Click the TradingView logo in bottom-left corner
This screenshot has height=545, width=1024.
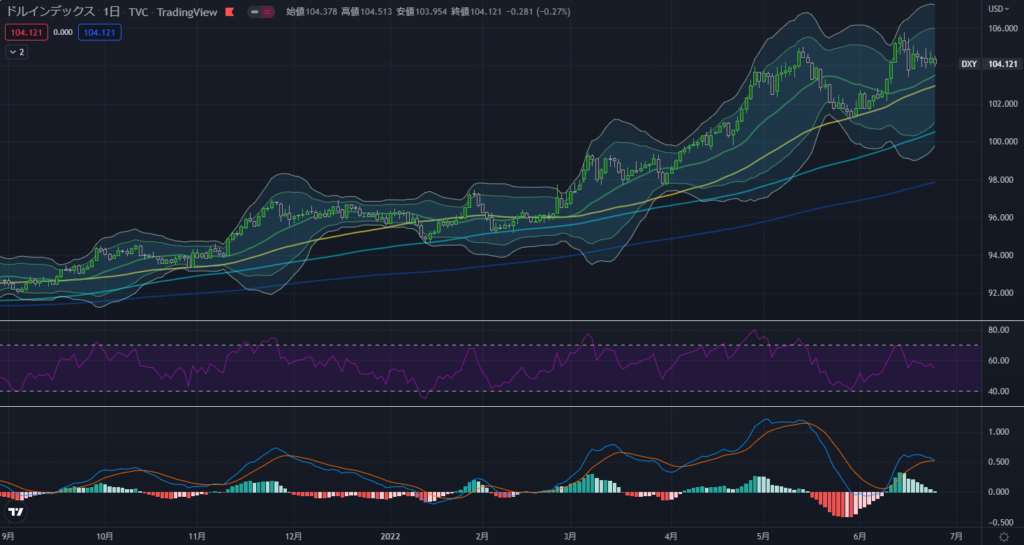pos(15,512)
